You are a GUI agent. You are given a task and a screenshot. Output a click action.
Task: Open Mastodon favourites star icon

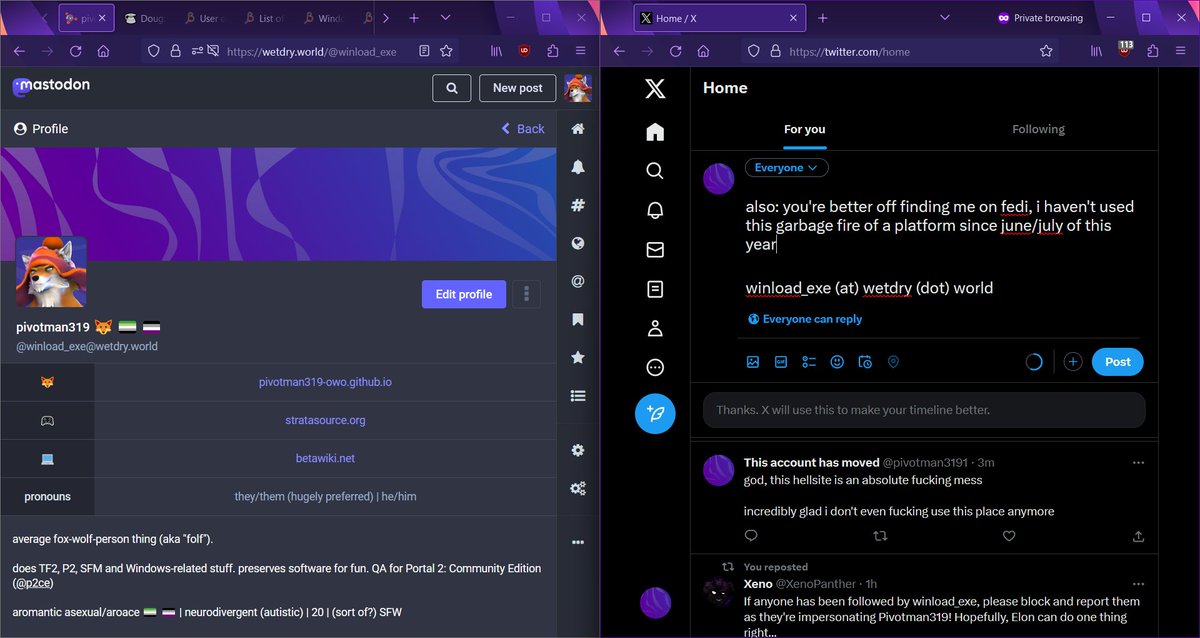click(x=578, y=357)
